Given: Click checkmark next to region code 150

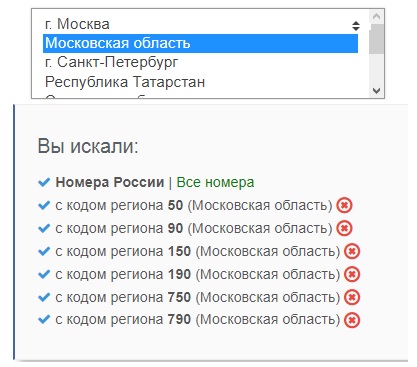Looking at the screenshot, I should pyautogui.click(x=44, y=251).
